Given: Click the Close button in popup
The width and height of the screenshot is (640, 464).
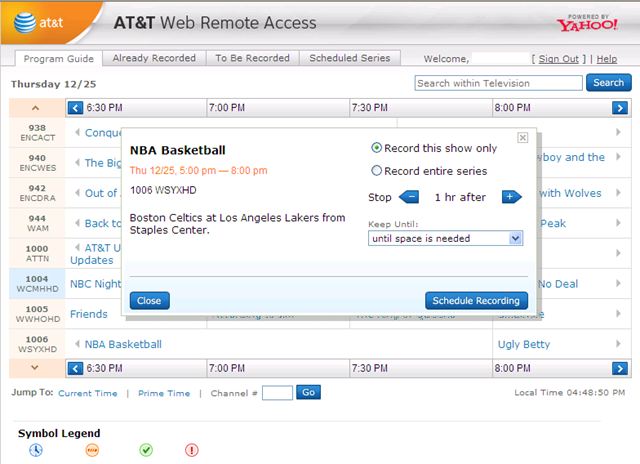Looking at the screenshot, I should (149, 301).
